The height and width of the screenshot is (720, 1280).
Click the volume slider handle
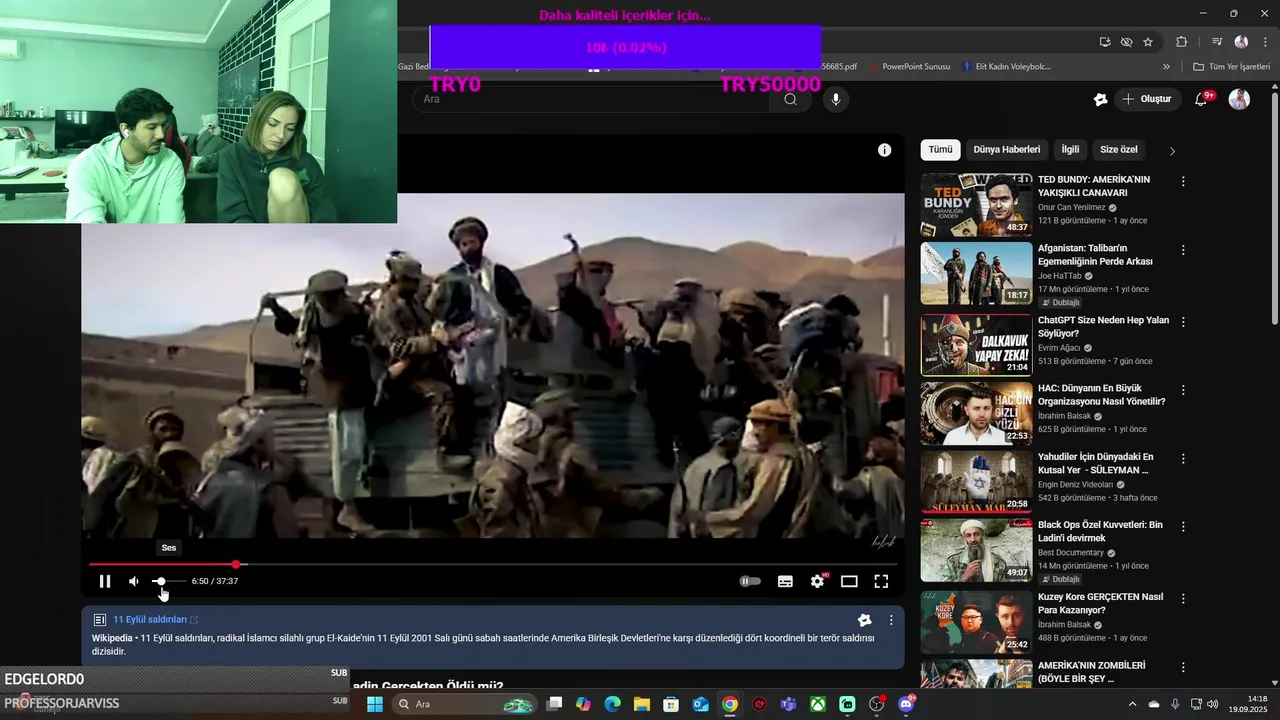point(160,581)
